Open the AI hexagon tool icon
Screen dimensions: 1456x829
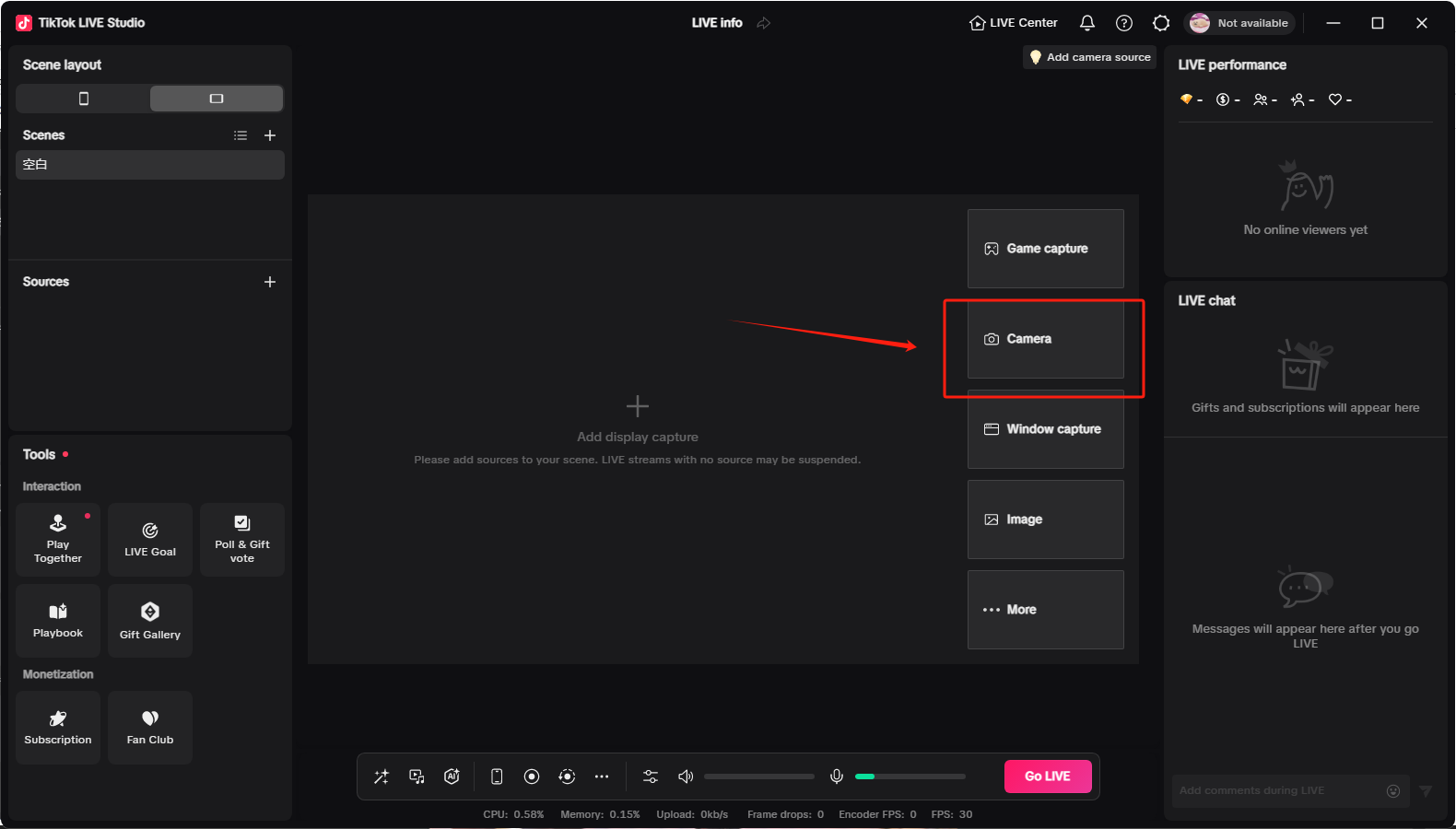click(x=452, y=776)
